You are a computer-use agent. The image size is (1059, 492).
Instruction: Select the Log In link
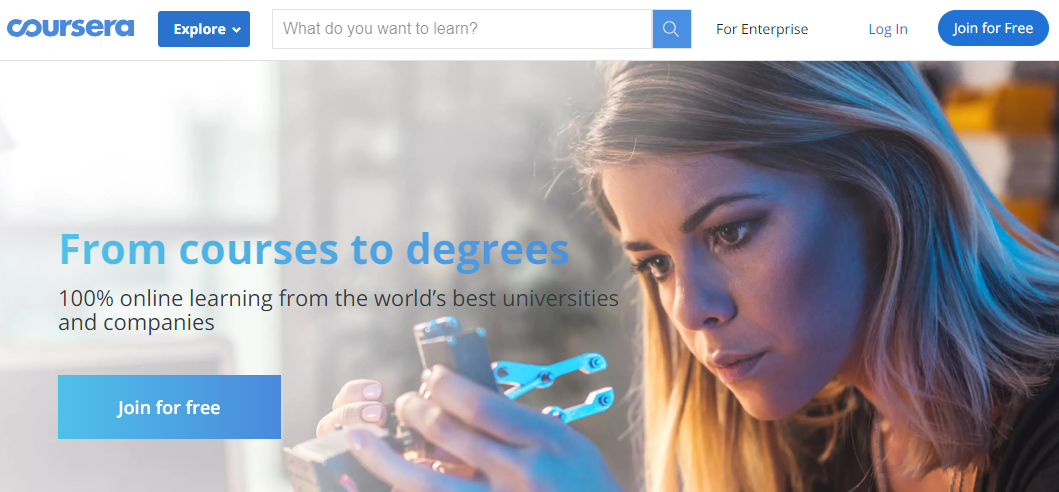pos(887,29)
